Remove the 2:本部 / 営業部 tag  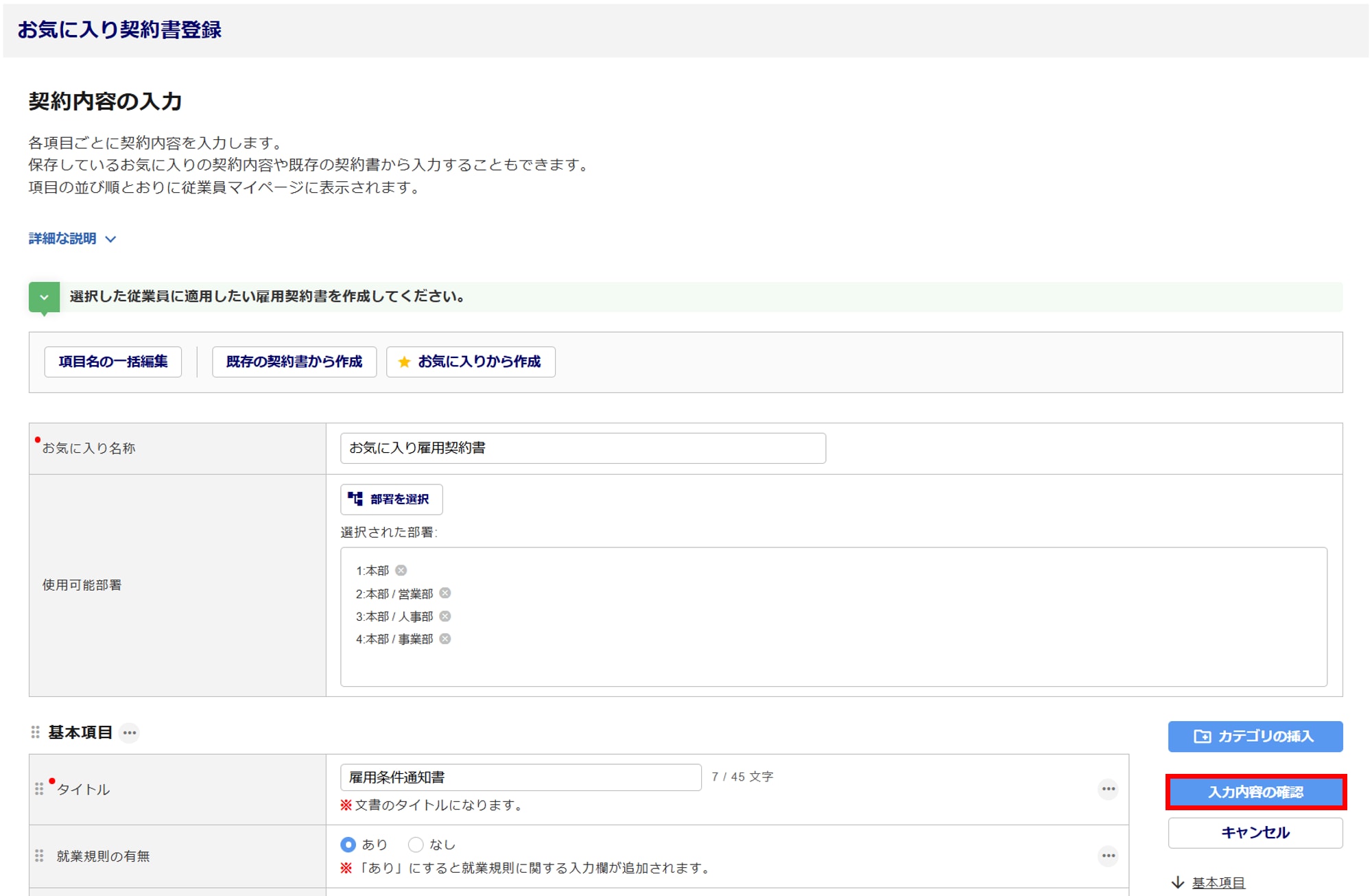(x=445, y=593)
